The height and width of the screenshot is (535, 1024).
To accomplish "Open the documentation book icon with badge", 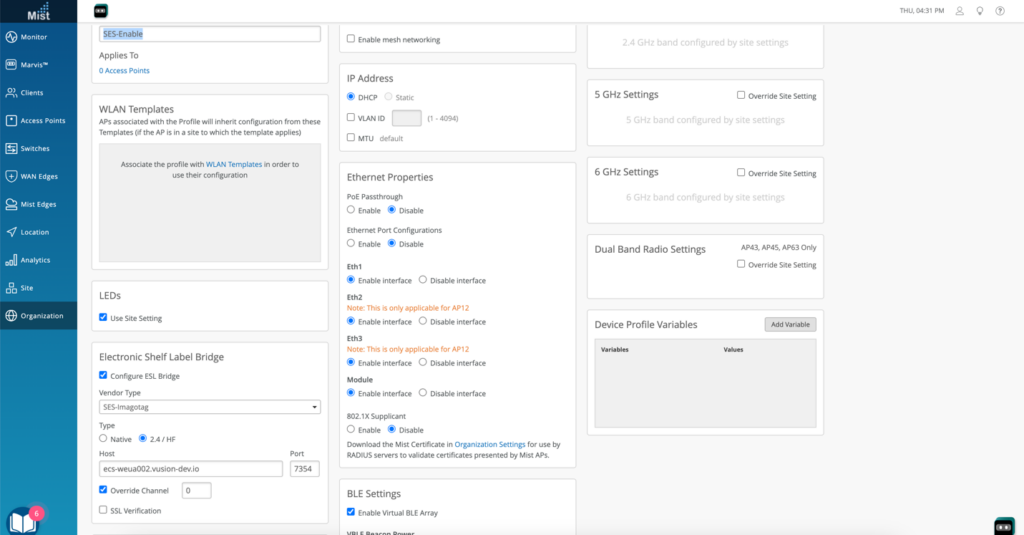I will coord(22,521).
